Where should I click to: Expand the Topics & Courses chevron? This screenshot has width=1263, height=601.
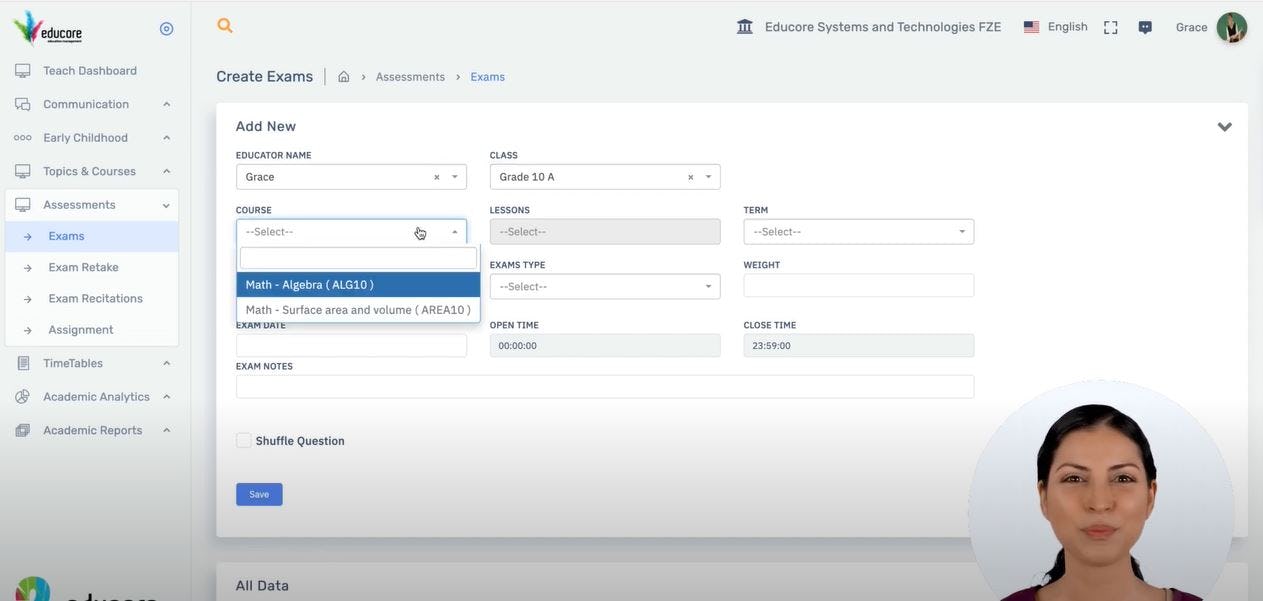(x=166, y=171)
